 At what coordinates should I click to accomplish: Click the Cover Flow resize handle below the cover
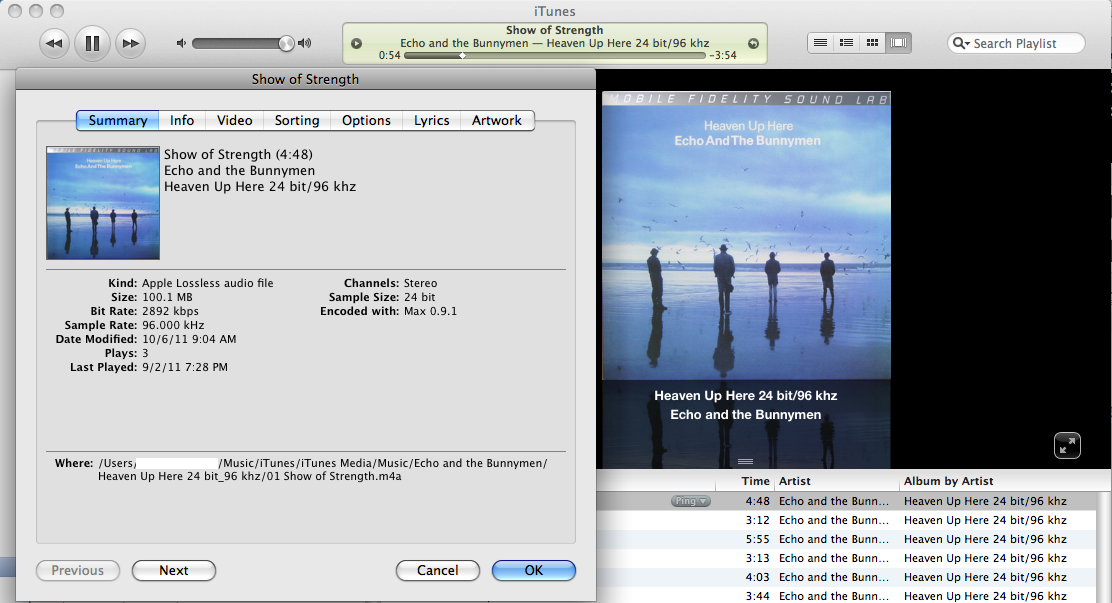click(745, 461)
